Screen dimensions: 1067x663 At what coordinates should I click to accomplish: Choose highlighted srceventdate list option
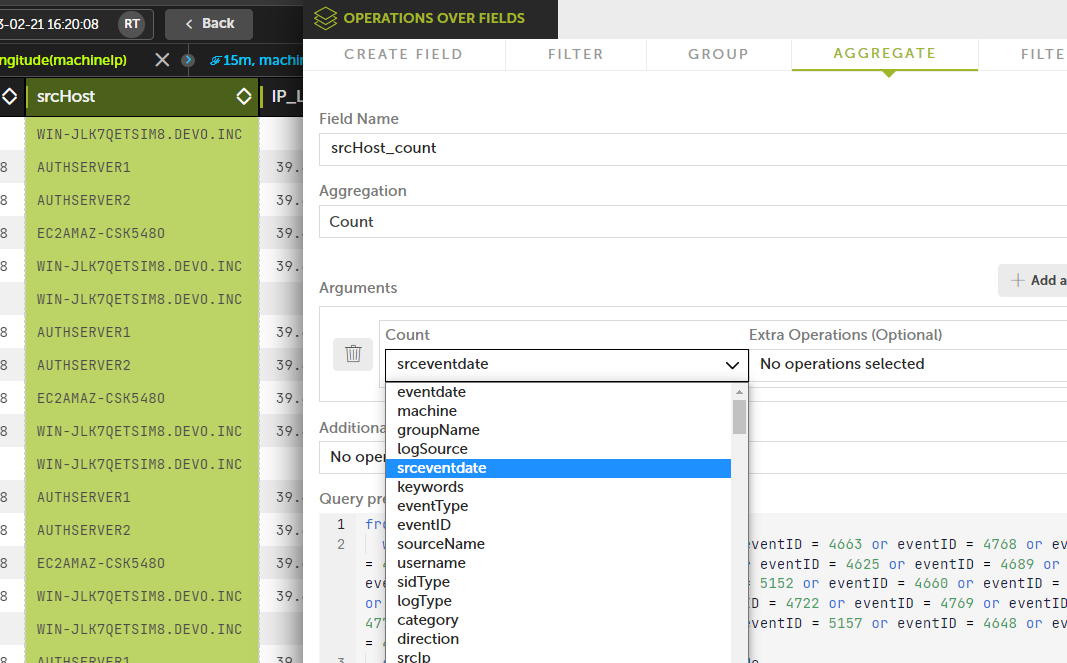click(x=558, y=468)
